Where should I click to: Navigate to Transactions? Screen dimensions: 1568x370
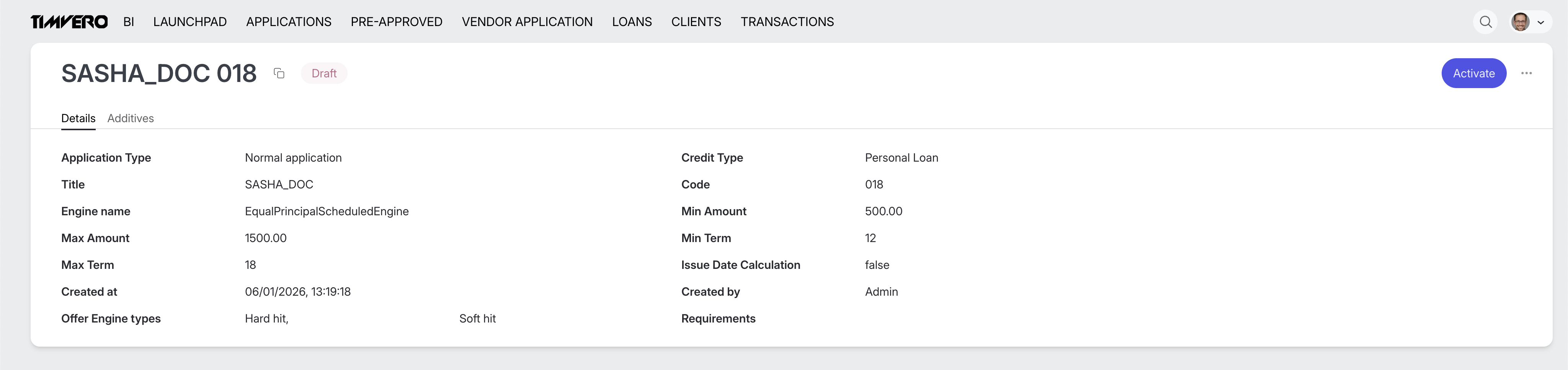click(x=786, y=22)
